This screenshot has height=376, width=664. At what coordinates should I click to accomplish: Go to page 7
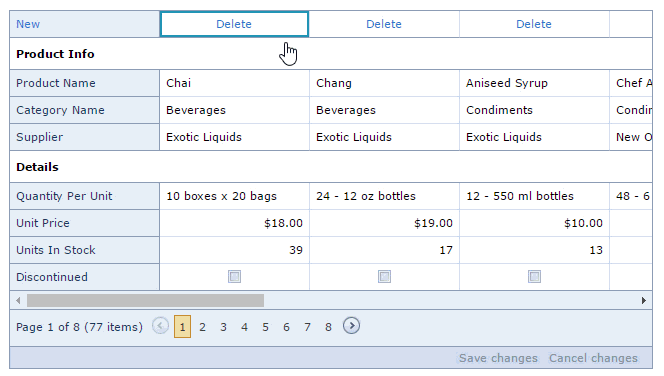(307, 327)
